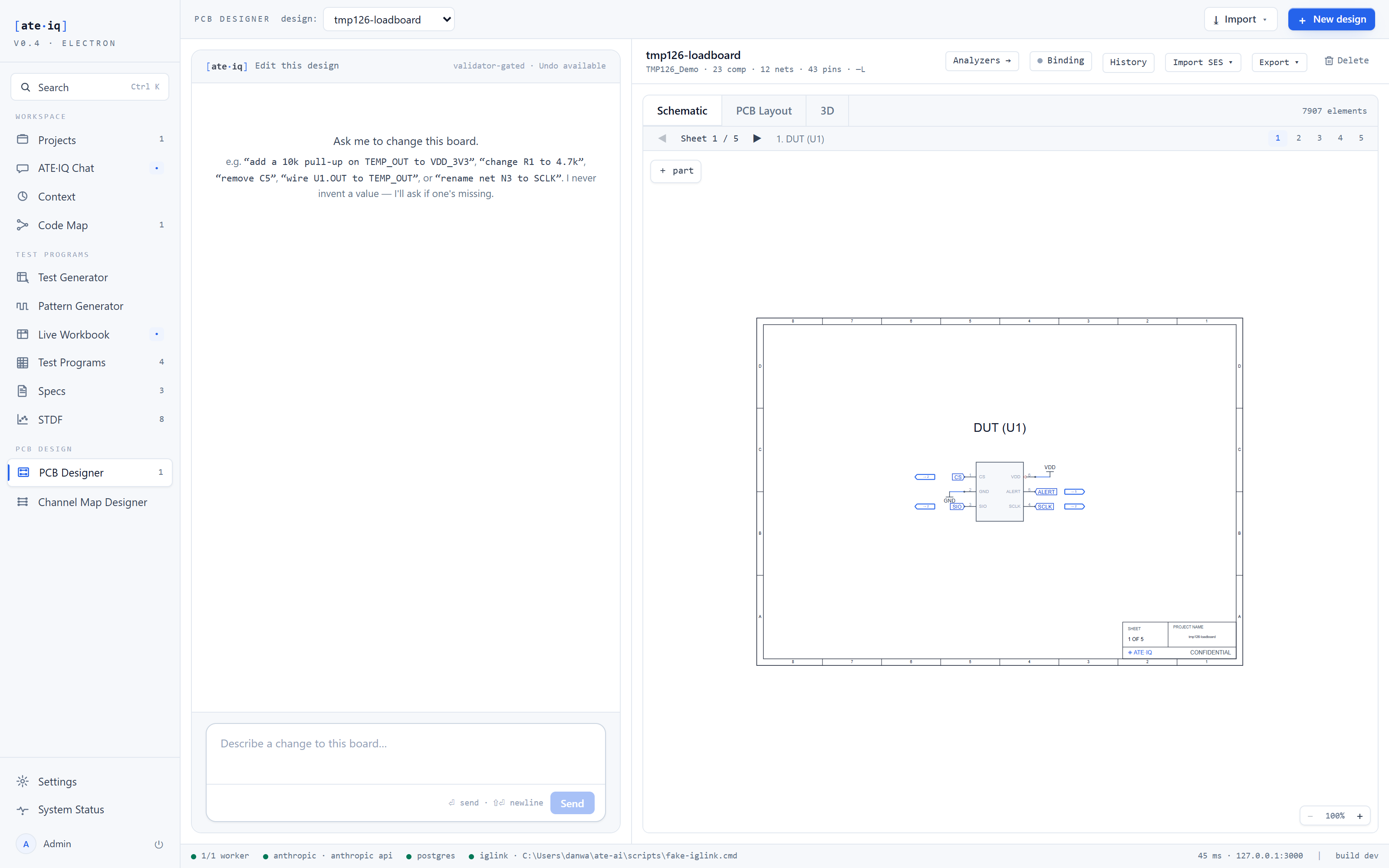Open System Status

(x=89, y=809)
